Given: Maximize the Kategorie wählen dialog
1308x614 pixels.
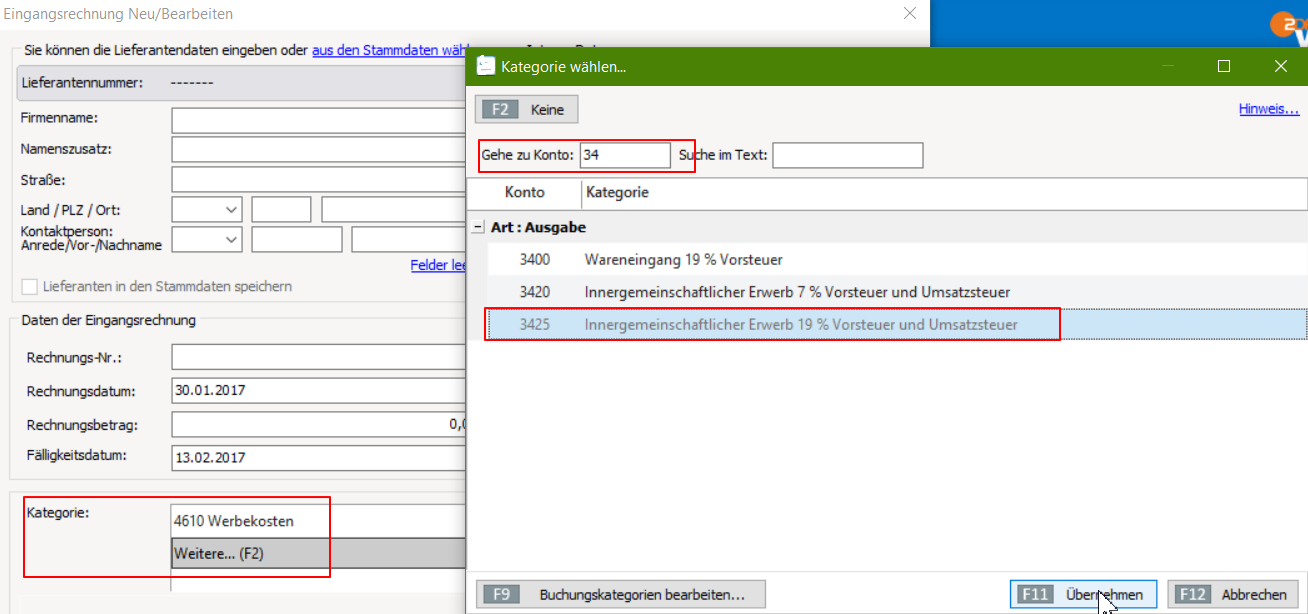Looking at the screenshot, I should 1224,66.
